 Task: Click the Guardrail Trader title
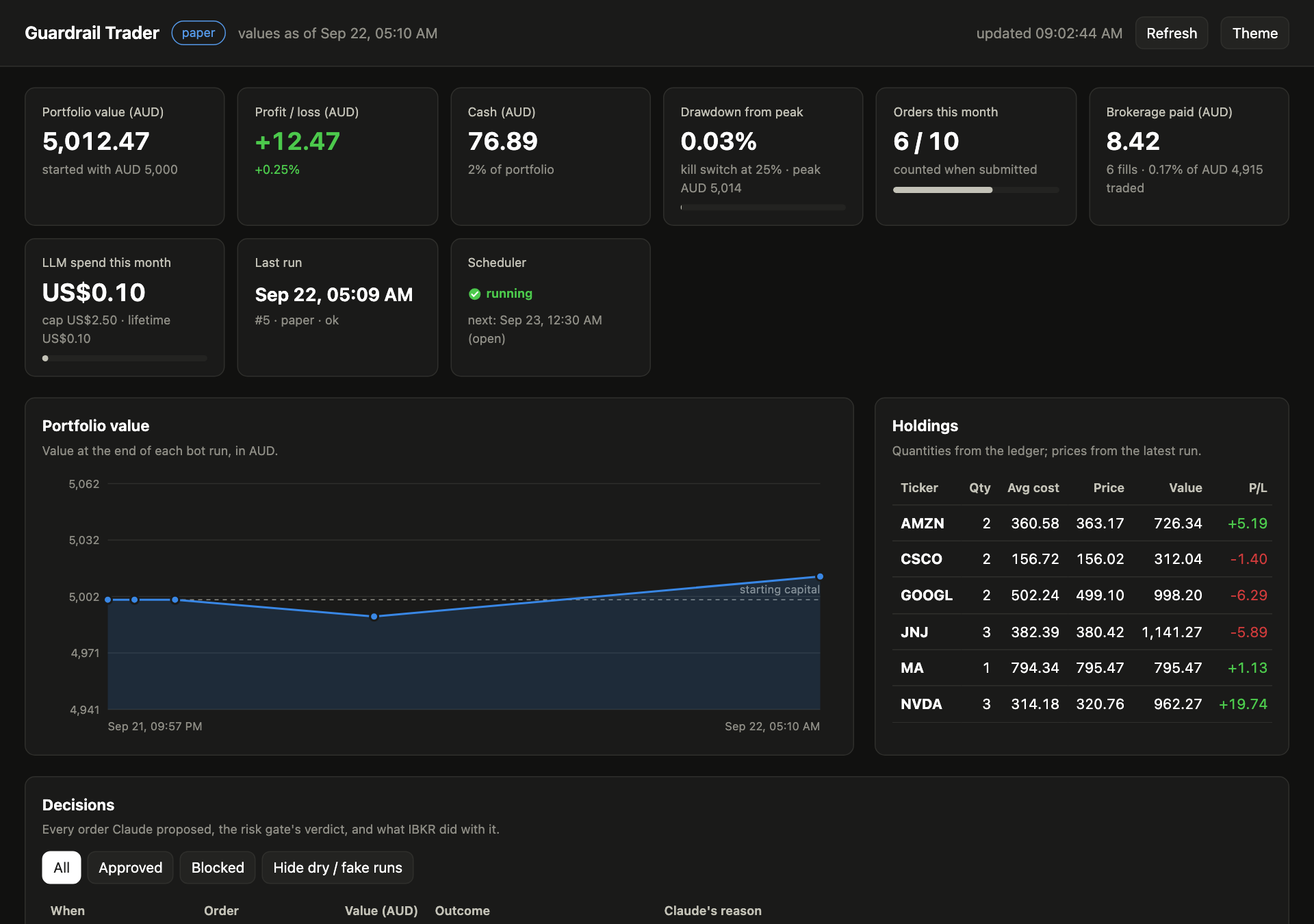(x=92, y=33)
